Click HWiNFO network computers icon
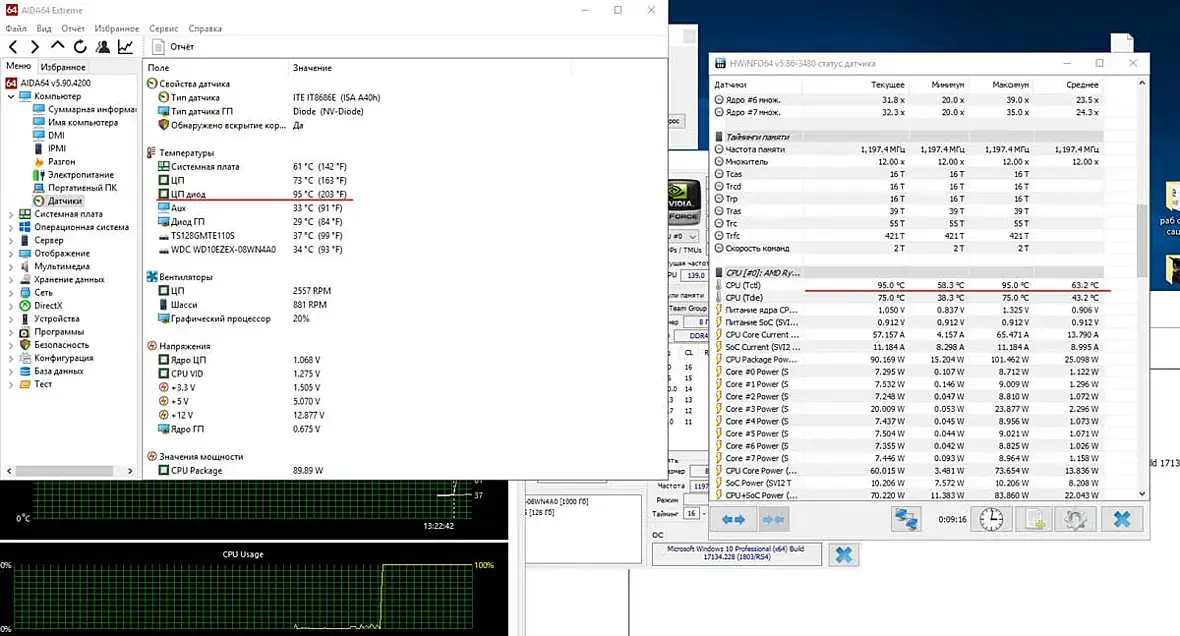The image size is (1180, 636). [906, 519]
